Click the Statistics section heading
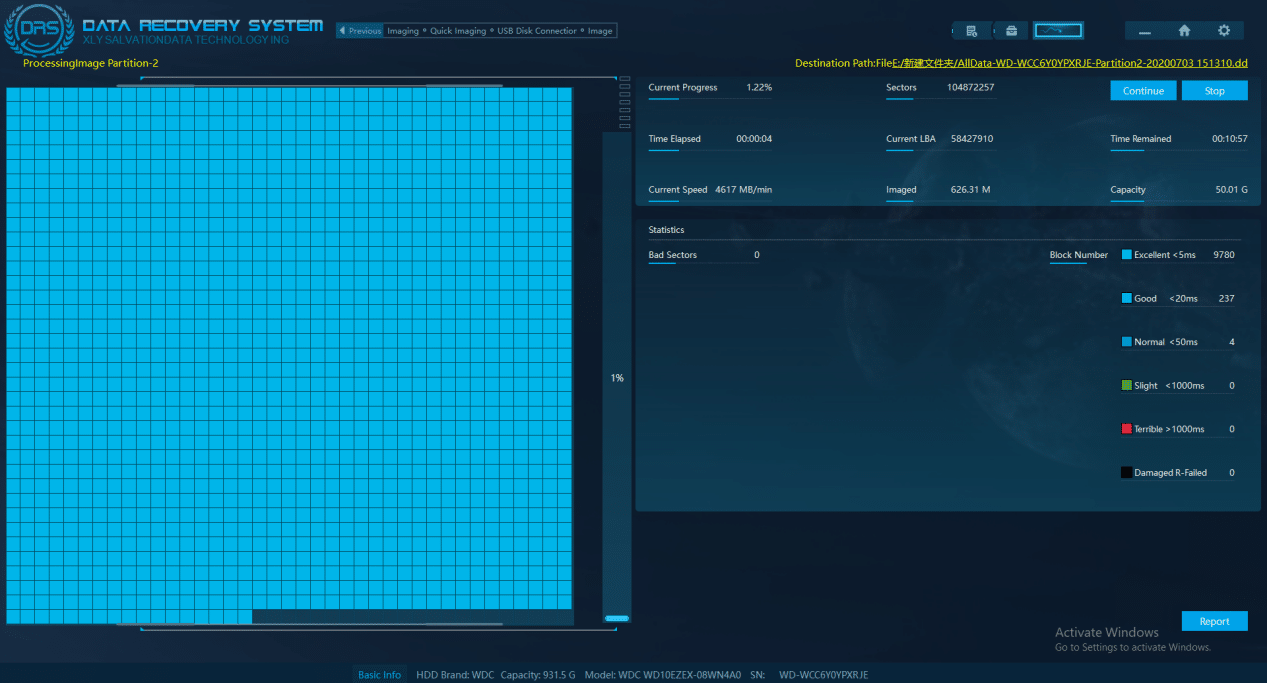The height and width of the screenshot is (683, 1267). pos(666,230)
